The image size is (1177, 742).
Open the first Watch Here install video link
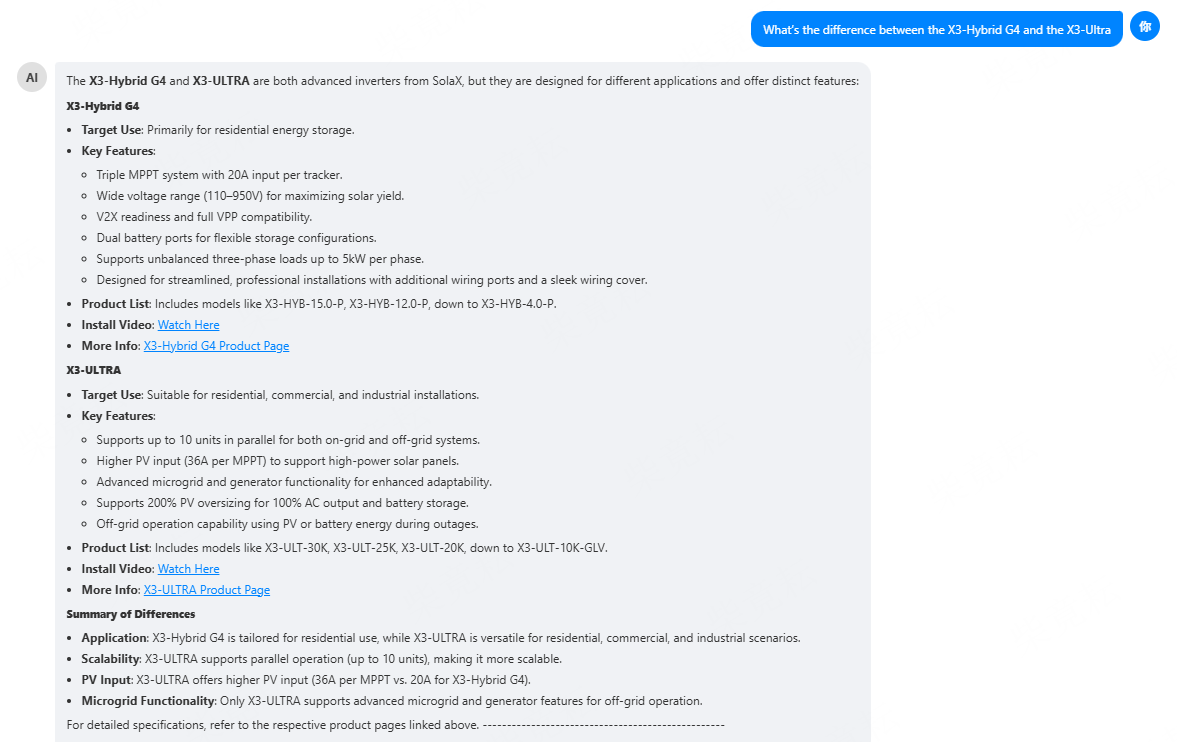(x=188, y=324)
